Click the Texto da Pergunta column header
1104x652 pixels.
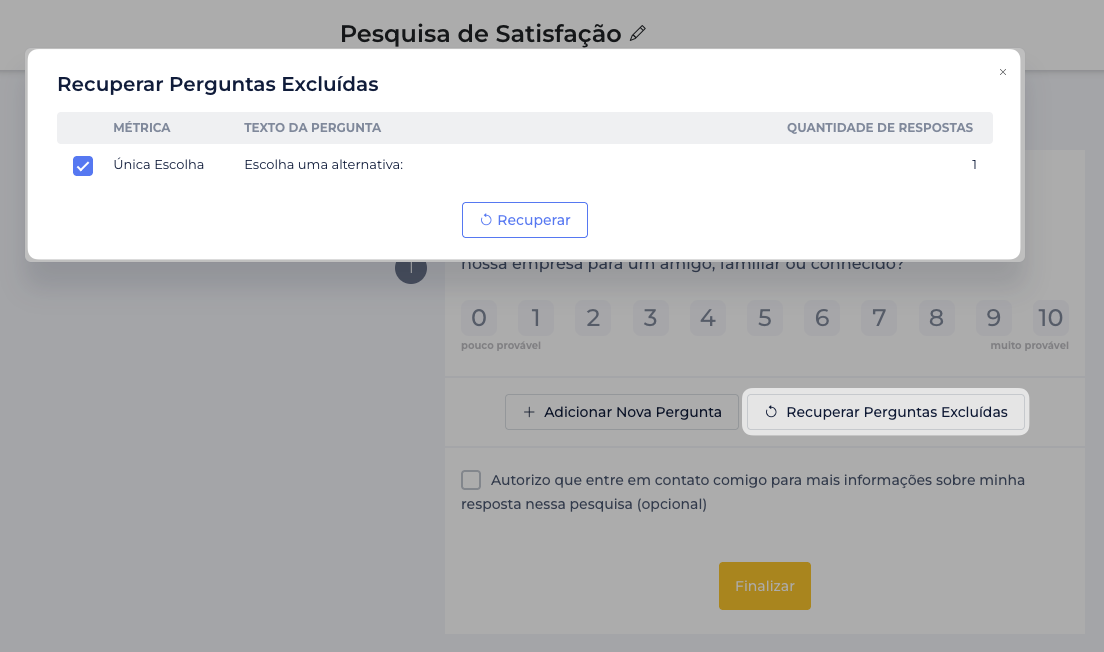[x=312, y=128]
